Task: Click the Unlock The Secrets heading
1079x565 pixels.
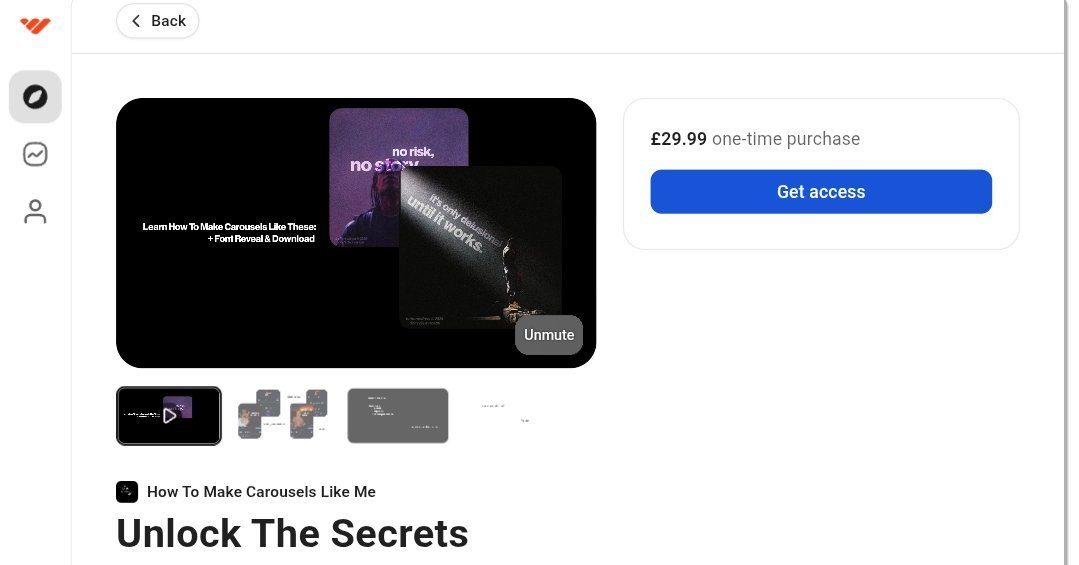Action: coord(292,533)
